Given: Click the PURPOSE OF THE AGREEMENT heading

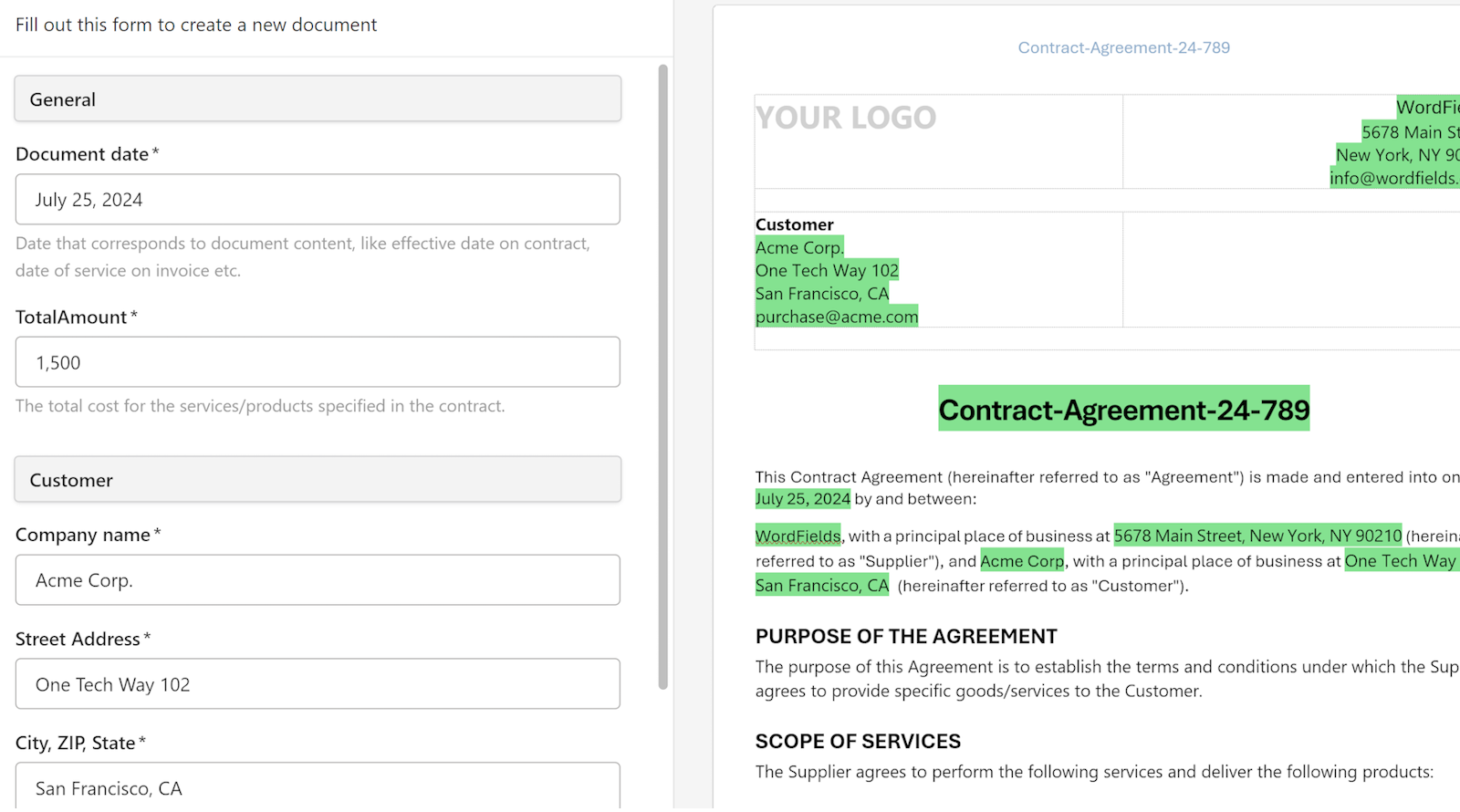Looking at the screenshot, I should click(906, 636).
